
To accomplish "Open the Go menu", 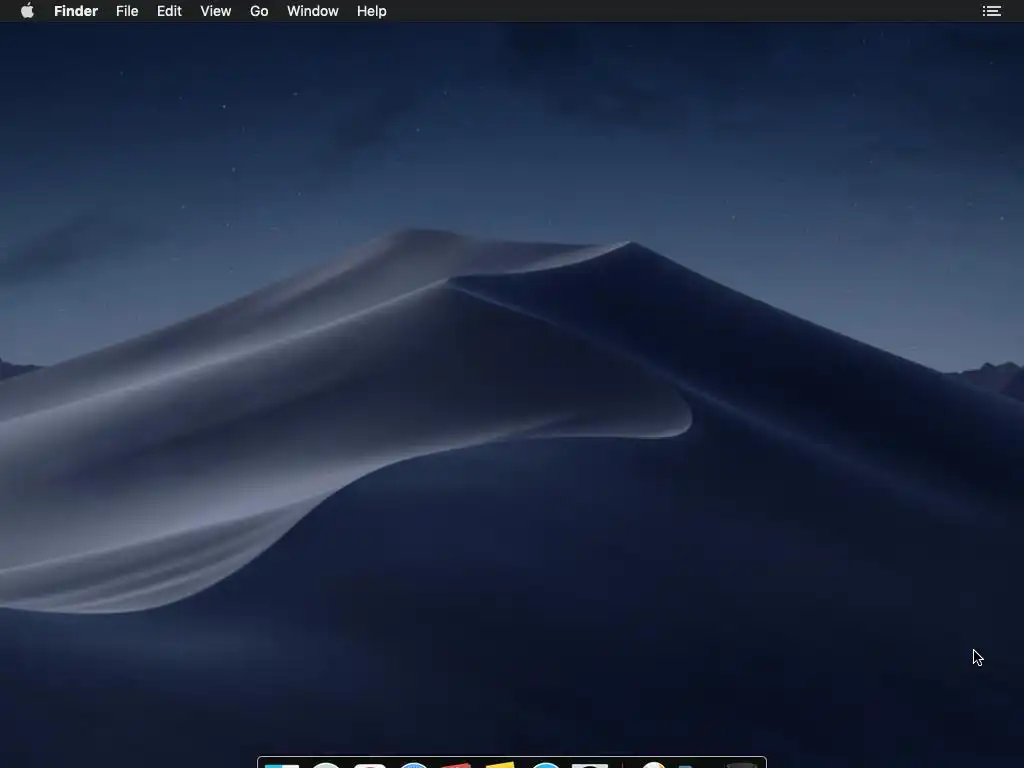I will 259,11.
